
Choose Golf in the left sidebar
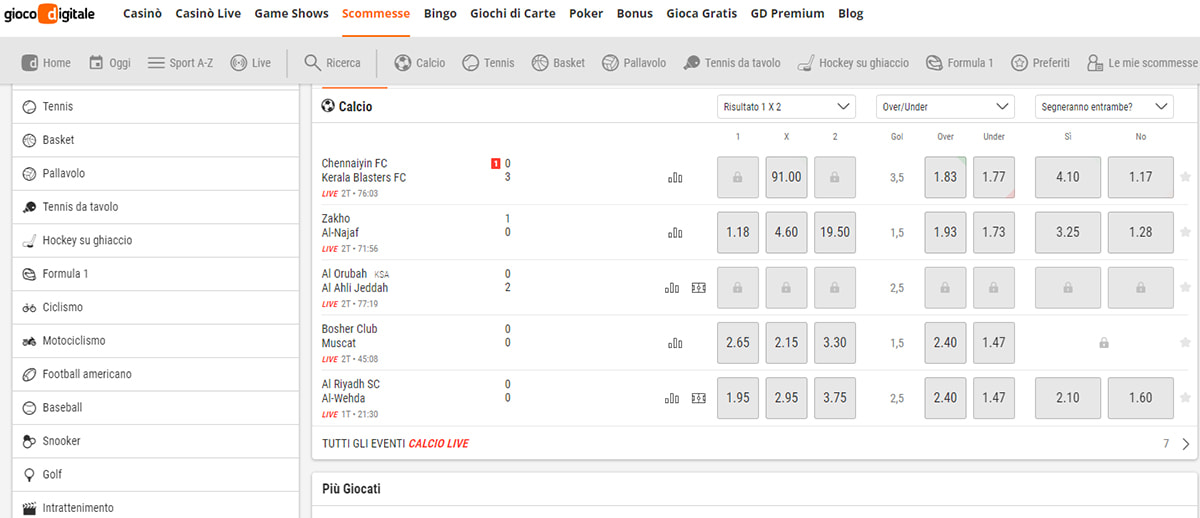pyautogui.click(x=155, y=475)
